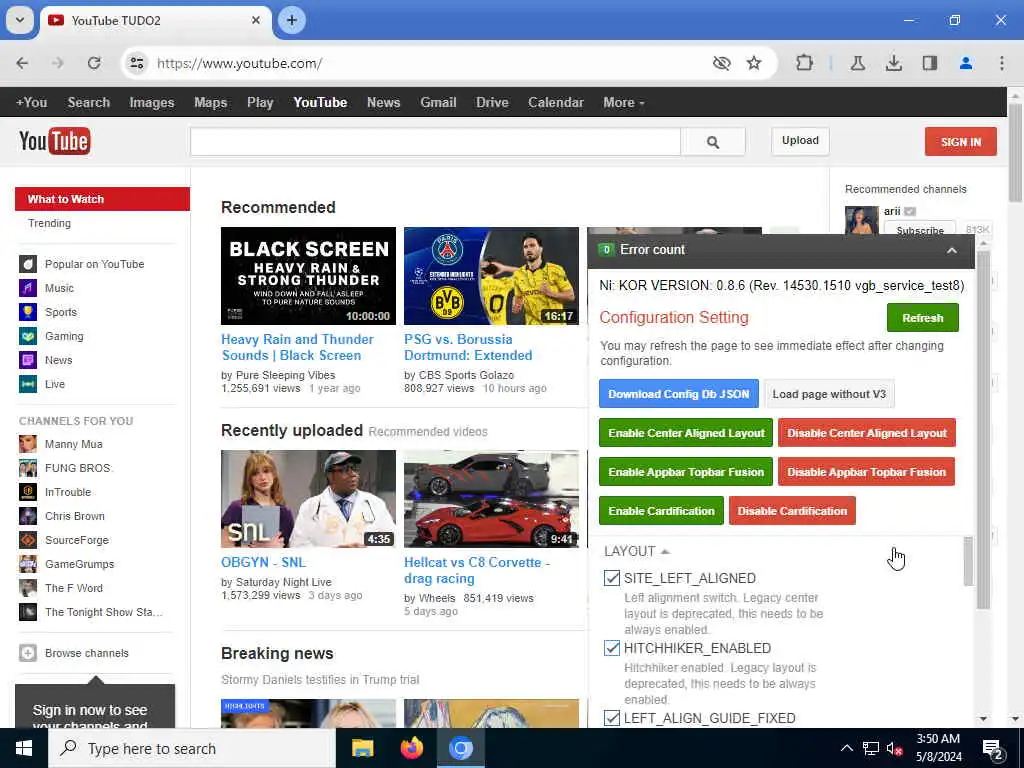The width and height of the screenshot is (1024, 768).
Task: Click Enable Center Aligned Layout
Action: pos(686,433)
